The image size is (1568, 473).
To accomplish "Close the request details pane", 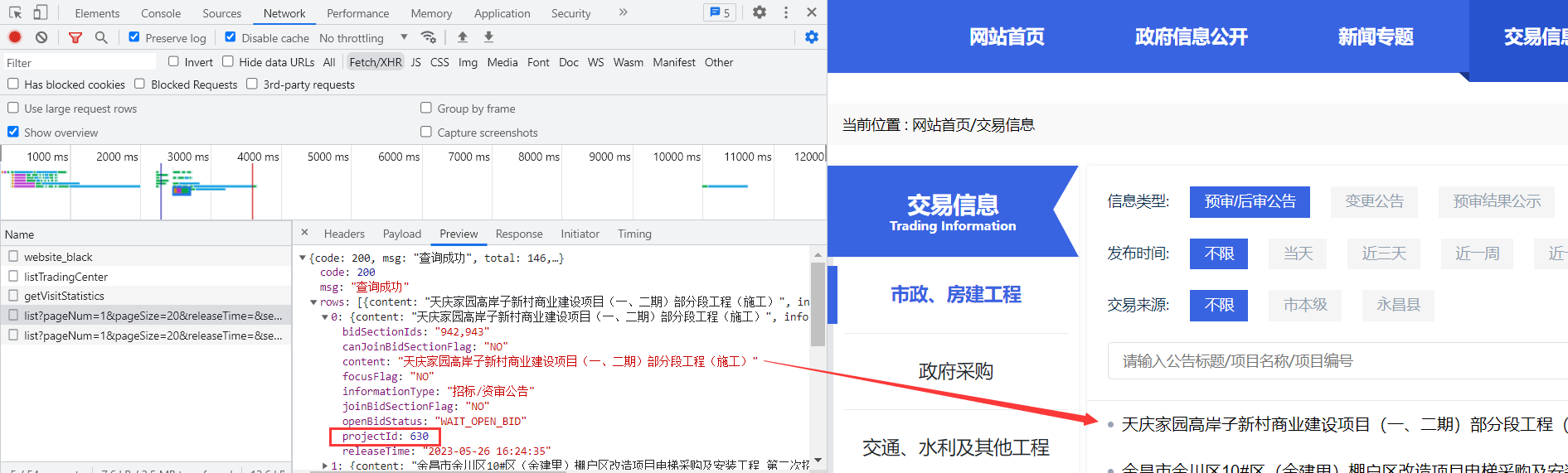I will point(304,233).
